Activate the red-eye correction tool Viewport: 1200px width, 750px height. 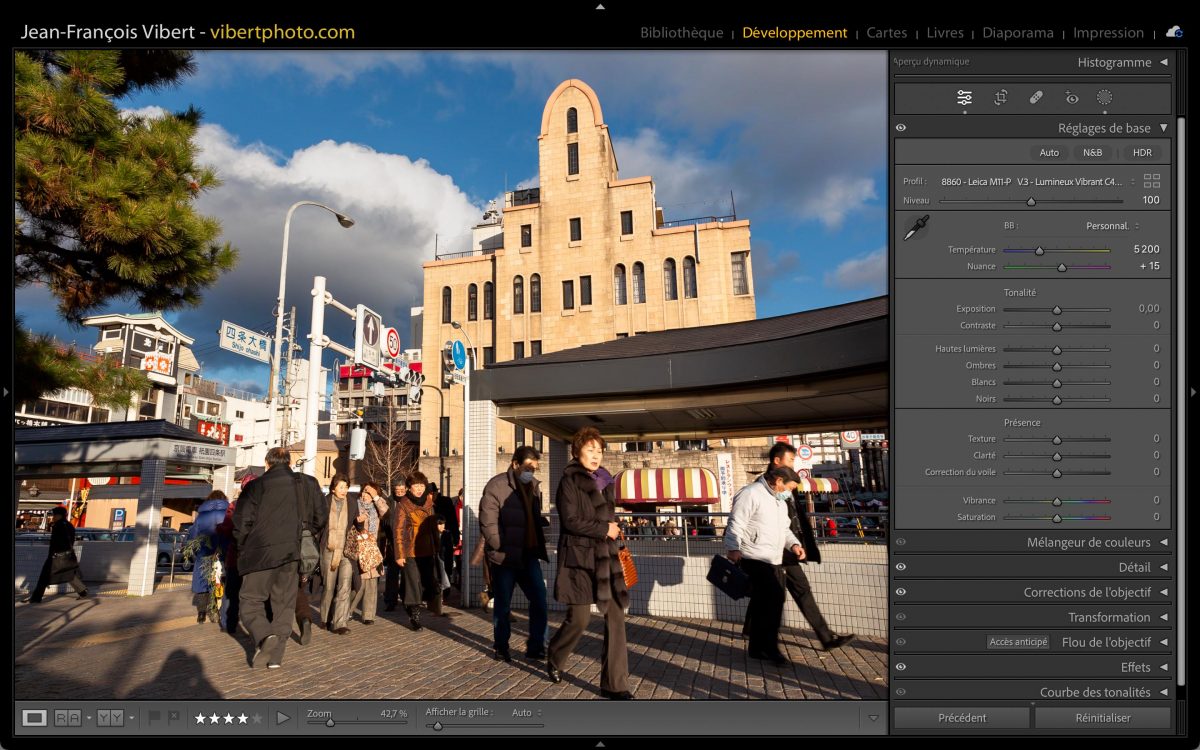(x=1072, y=97)
